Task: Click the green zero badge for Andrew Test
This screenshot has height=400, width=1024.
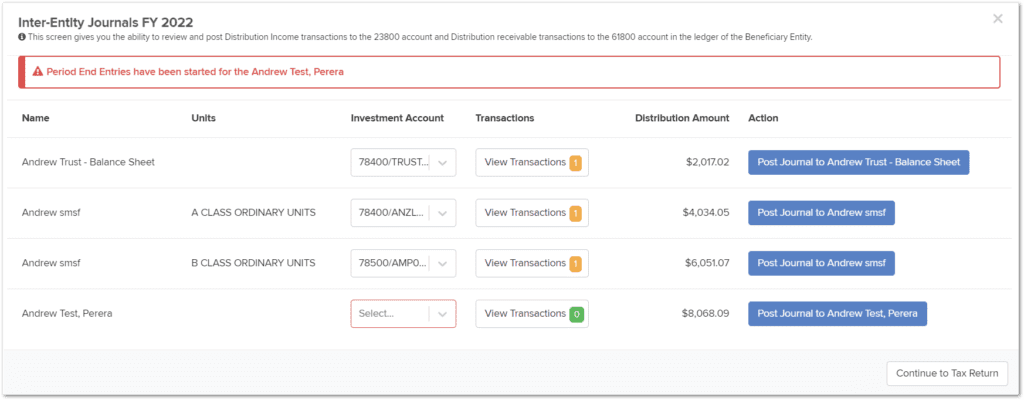Action: tap(575, 314)
